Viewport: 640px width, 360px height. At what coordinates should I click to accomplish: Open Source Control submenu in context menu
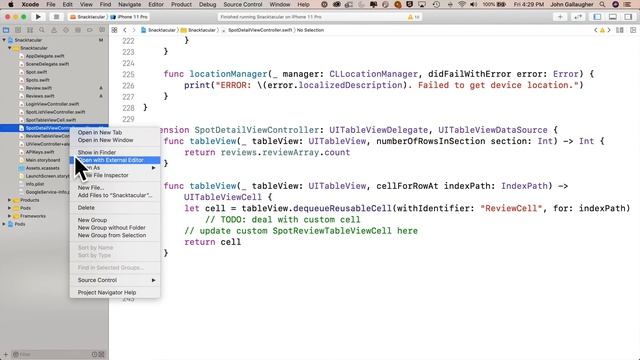tap(115, 280)
